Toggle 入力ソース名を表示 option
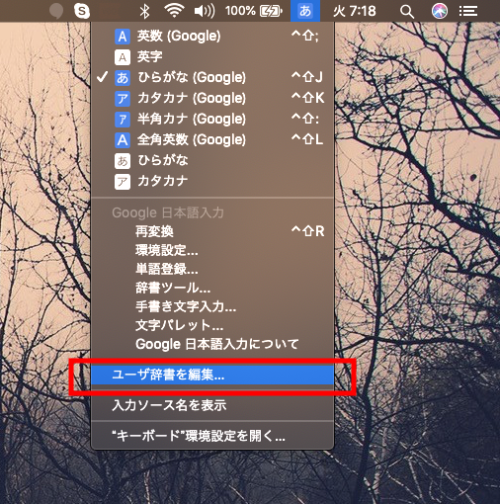The height and width of the screenshot is (504, 500). tap(212, 405)
